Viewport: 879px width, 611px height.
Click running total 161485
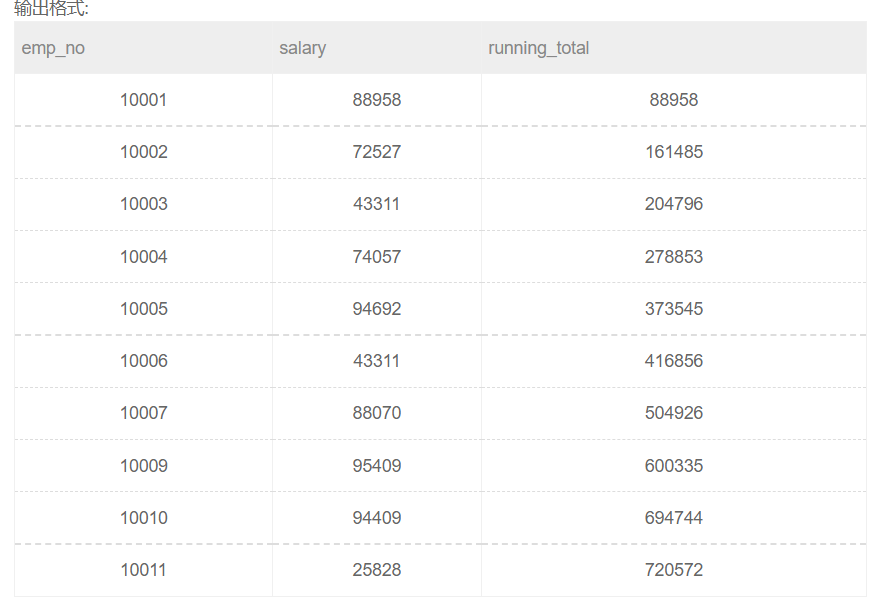[x=674, y=152]
